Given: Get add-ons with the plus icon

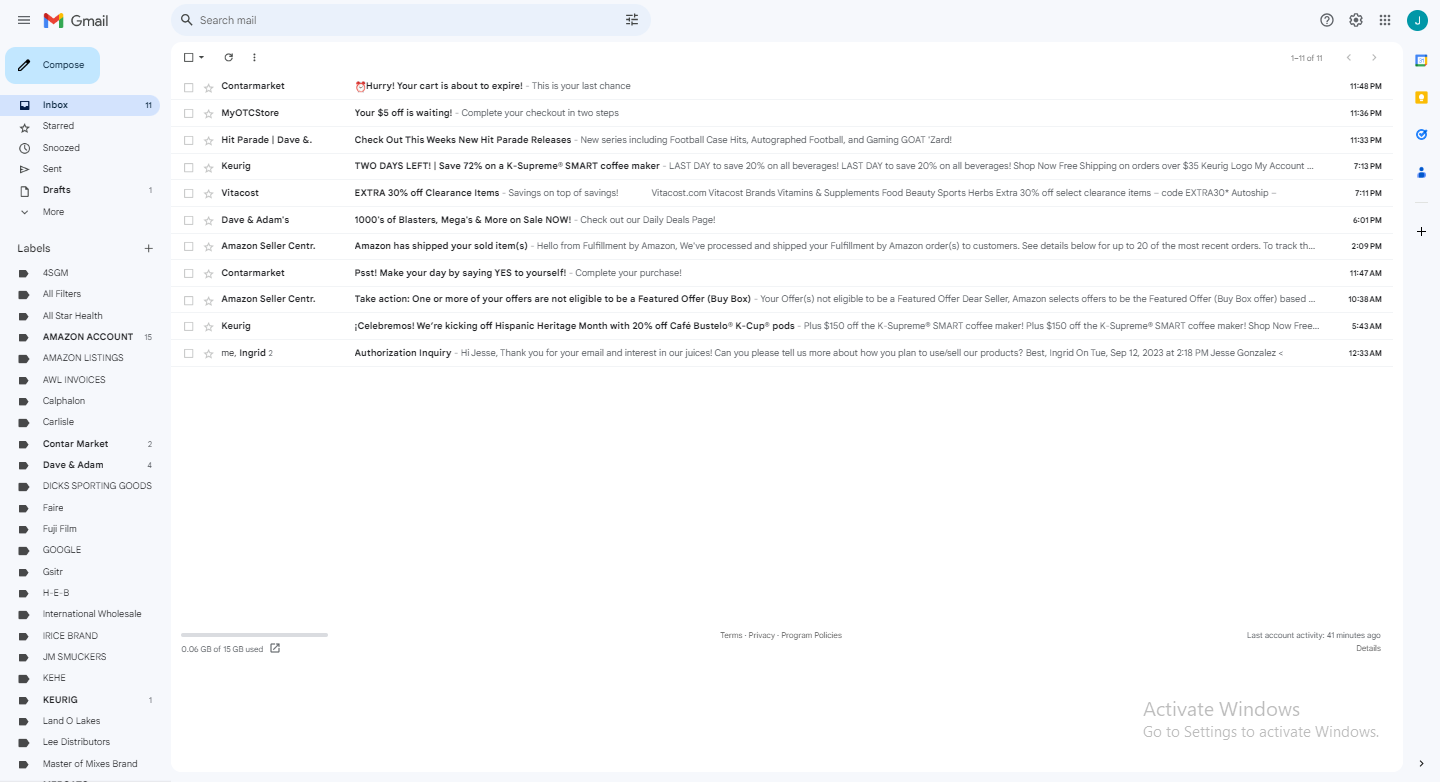Looking at the screenshot, I should coord(1421,232).
